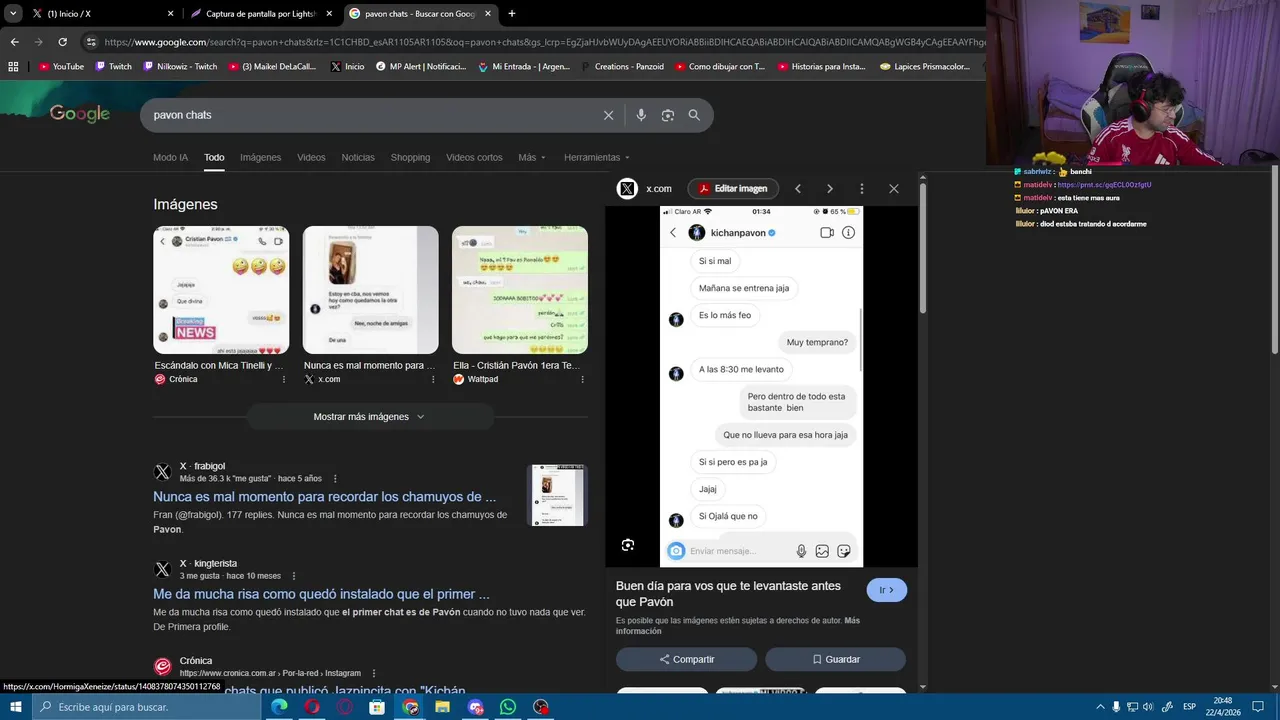Open three-dot menu of the Wattpad image result
Viewport: 1280px width, 720px height.
pos(582,380)
